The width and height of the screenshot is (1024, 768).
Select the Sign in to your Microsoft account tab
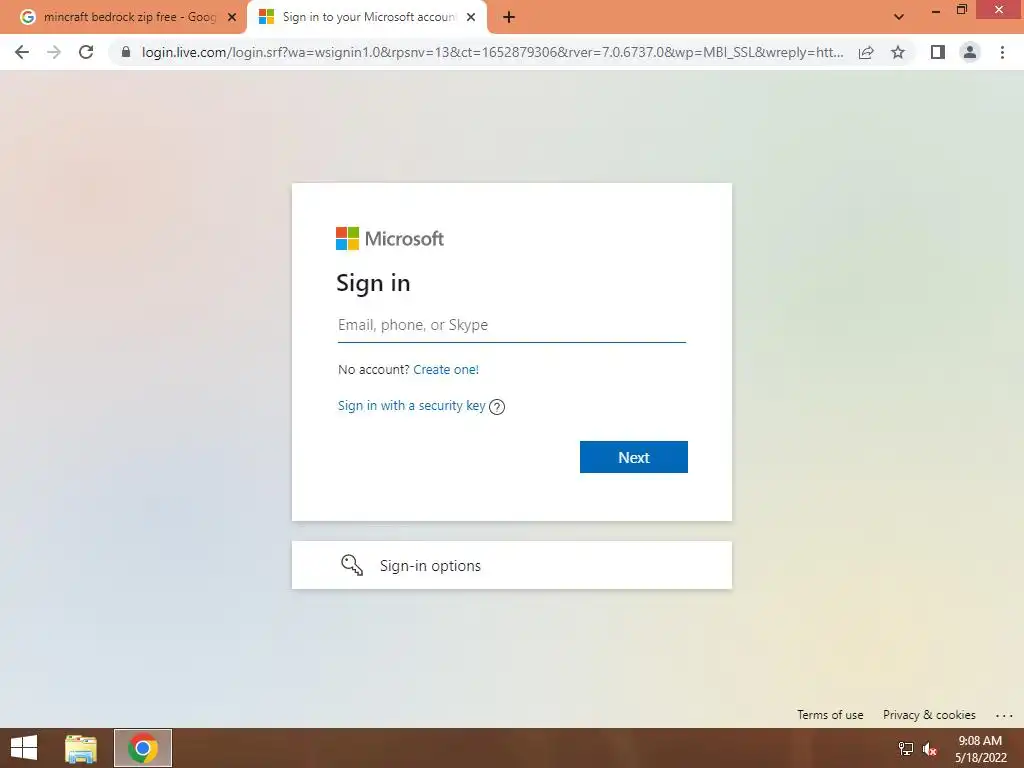366,18
